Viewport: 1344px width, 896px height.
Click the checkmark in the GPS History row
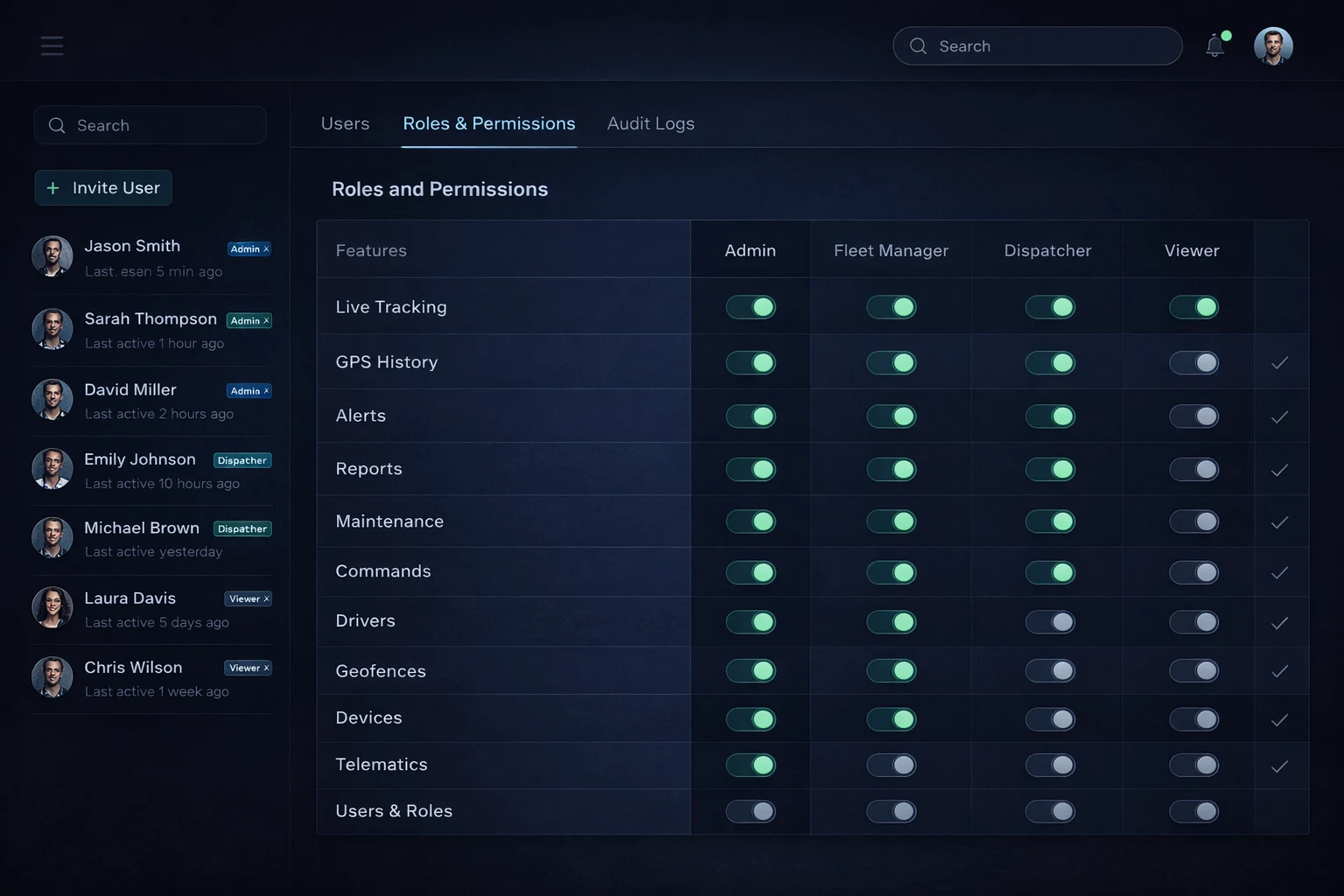click(x=1279, y=363)
